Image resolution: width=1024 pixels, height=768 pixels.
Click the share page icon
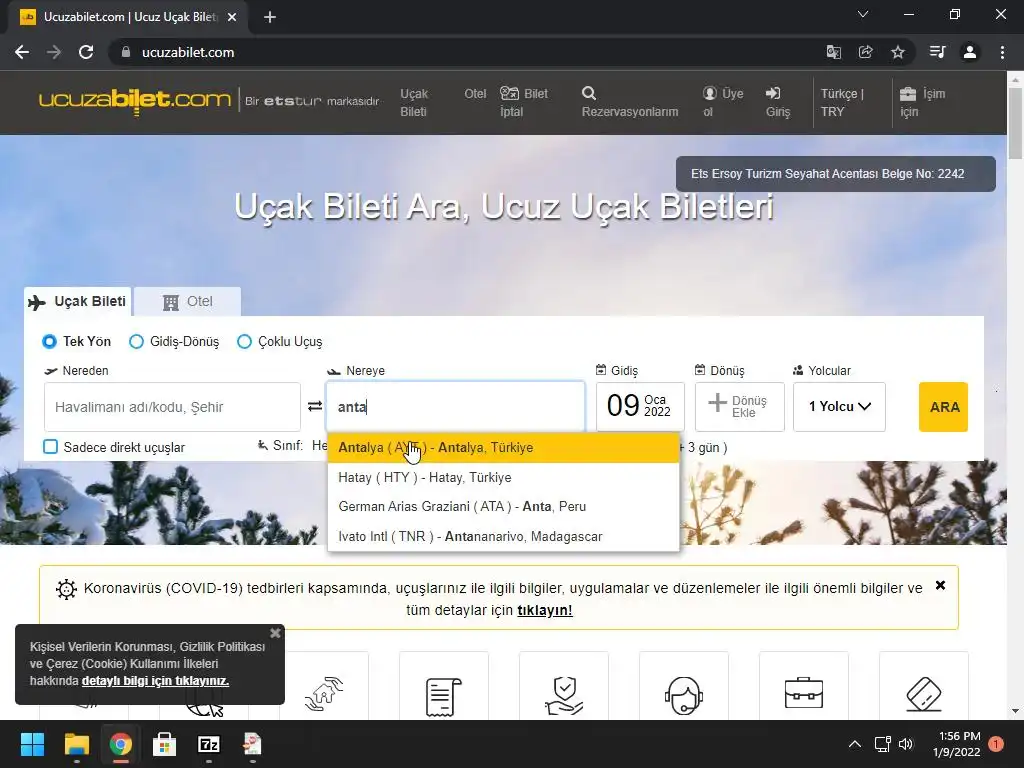pos(865,52)
